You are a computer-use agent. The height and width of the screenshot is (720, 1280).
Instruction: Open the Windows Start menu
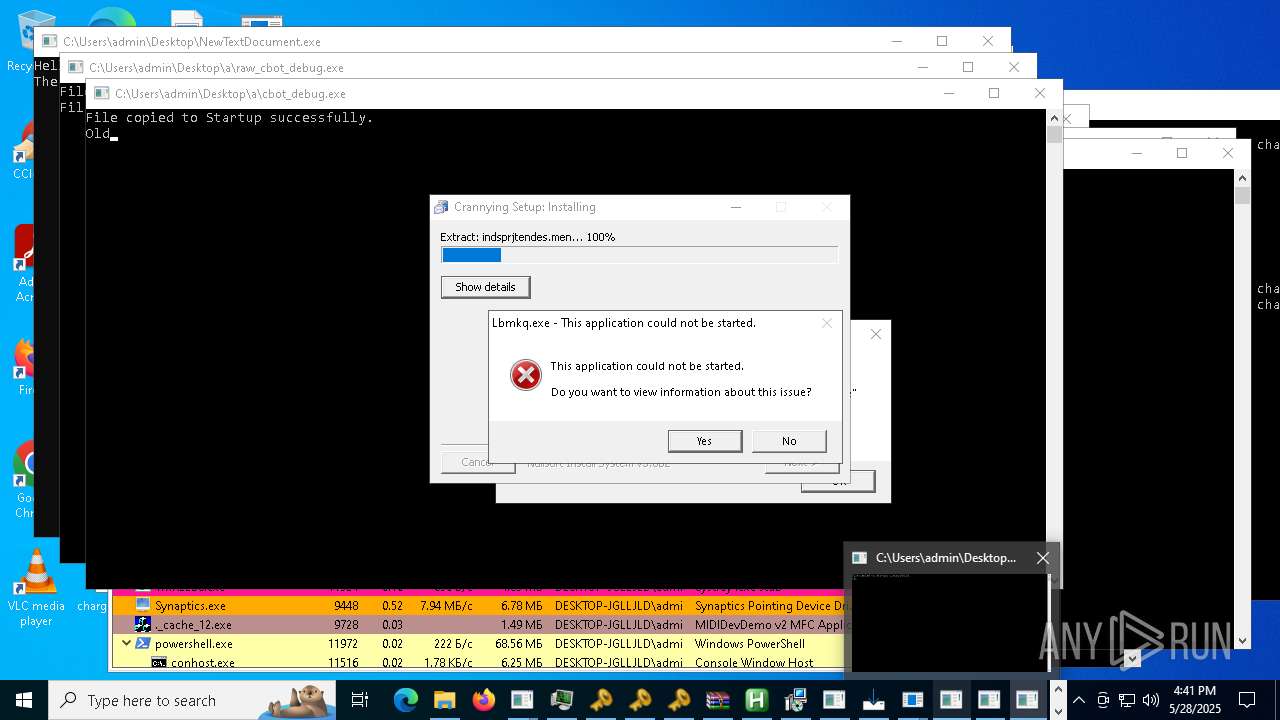pos(24,700)
